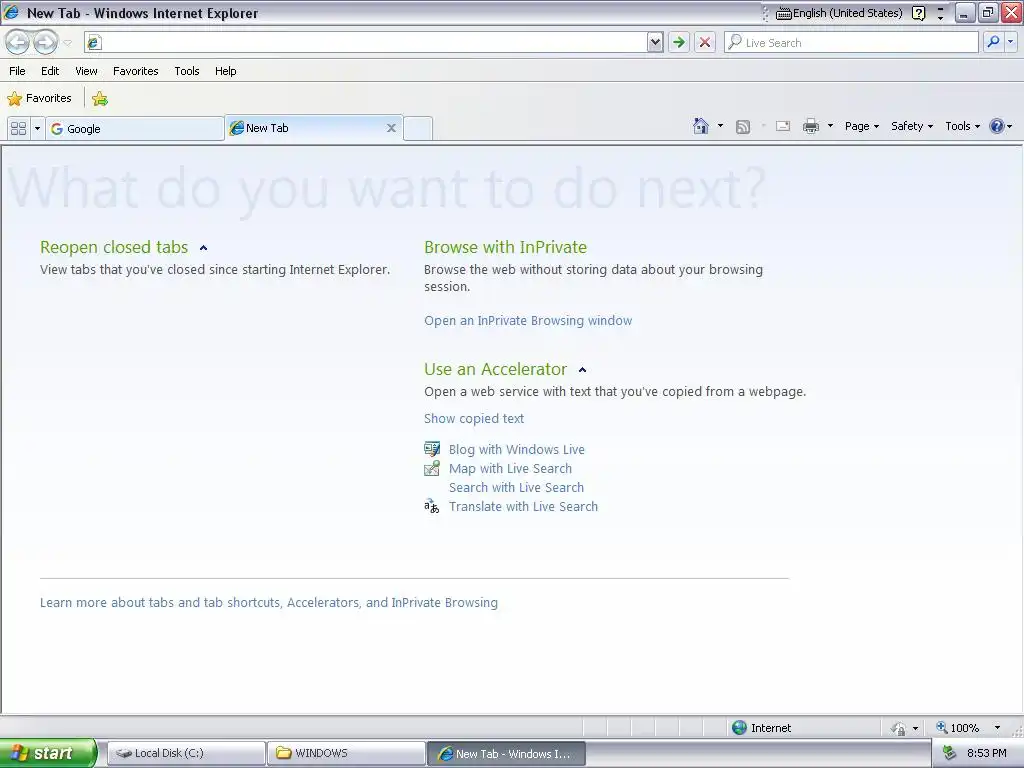Click the 100% zoom level button
Screen dimensions: 1024x768
[957, 728]
